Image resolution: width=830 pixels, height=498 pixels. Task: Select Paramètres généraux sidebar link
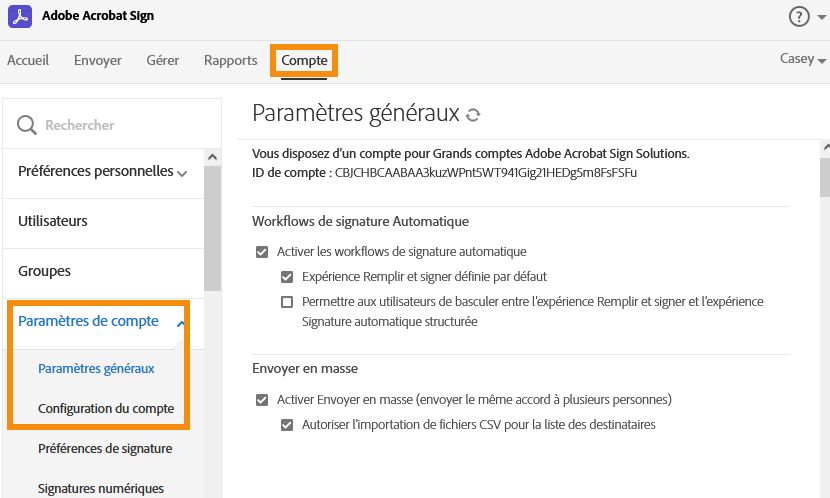point(96,369)
